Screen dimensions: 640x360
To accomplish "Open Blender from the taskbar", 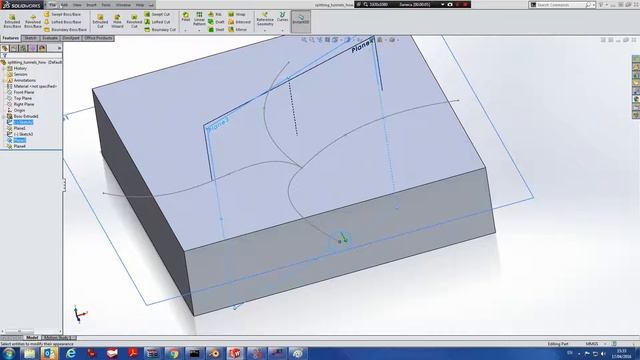I will 215,353.
